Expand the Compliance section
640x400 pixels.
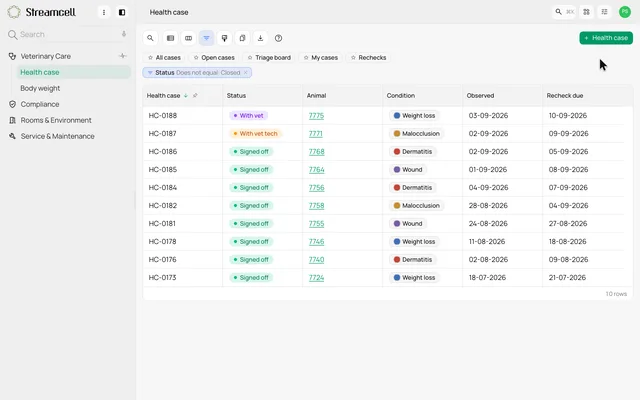coord(40,104)
